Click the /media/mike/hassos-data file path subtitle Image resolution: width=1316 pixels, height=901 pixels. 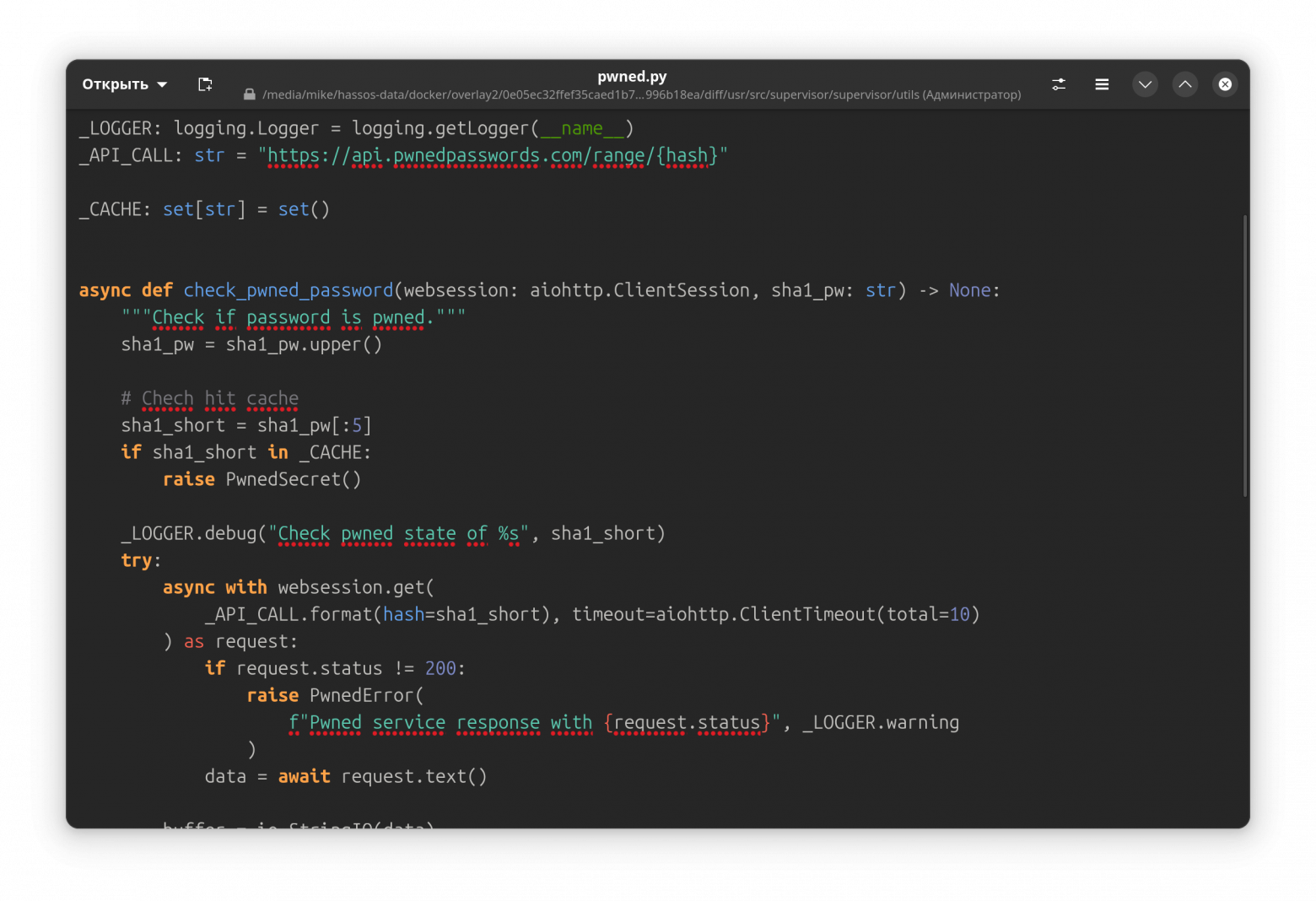click(641, 94)
